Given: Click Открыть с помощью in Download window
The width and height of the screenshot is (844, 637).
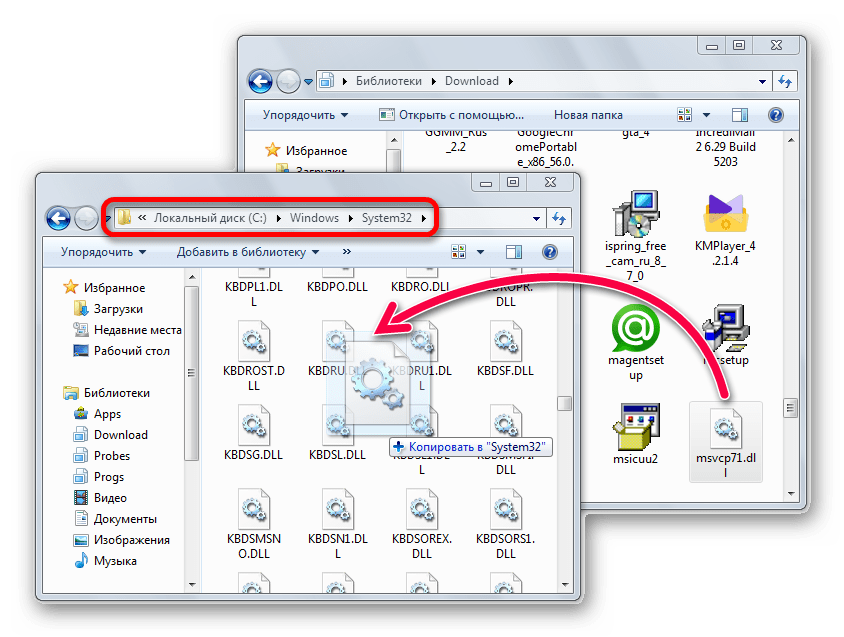Looking at the screenshot, I should pos(455,115).
